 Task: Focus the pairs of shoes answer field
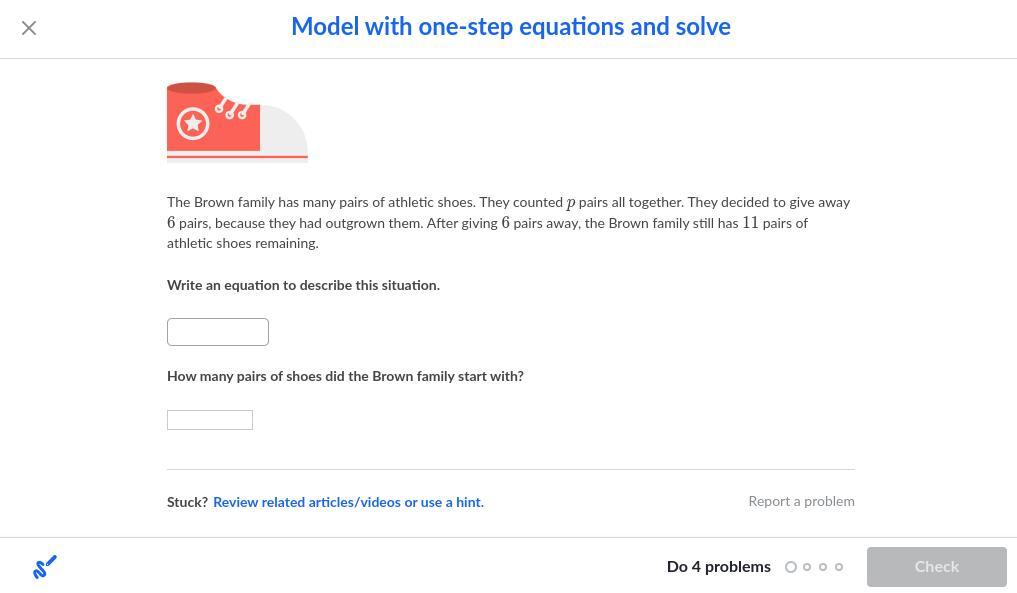pyautogui.click(x=210, y=420)
